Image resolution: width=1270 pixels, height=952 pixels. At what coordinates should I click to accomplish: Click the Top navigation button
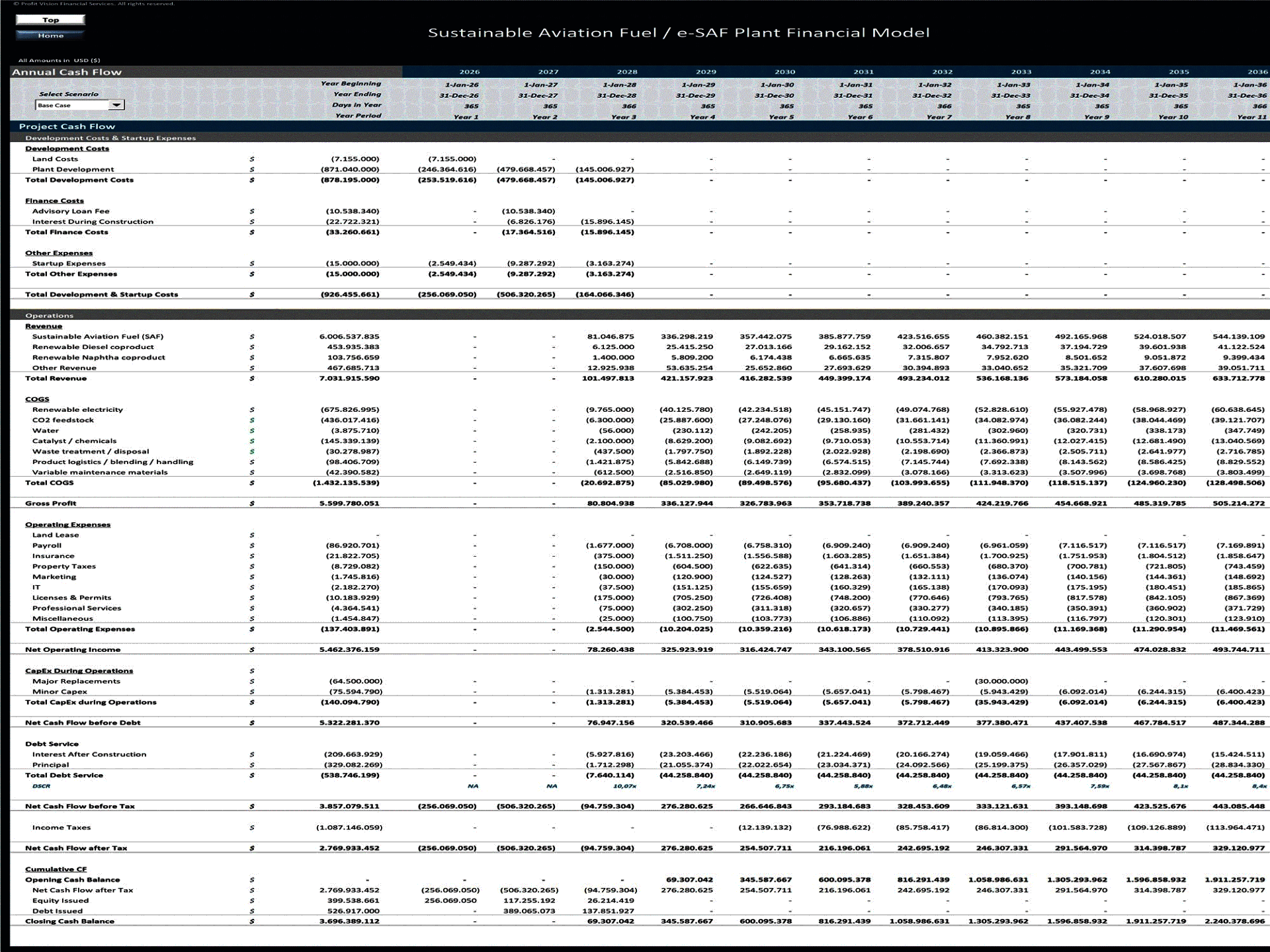(x=50, y=20)
